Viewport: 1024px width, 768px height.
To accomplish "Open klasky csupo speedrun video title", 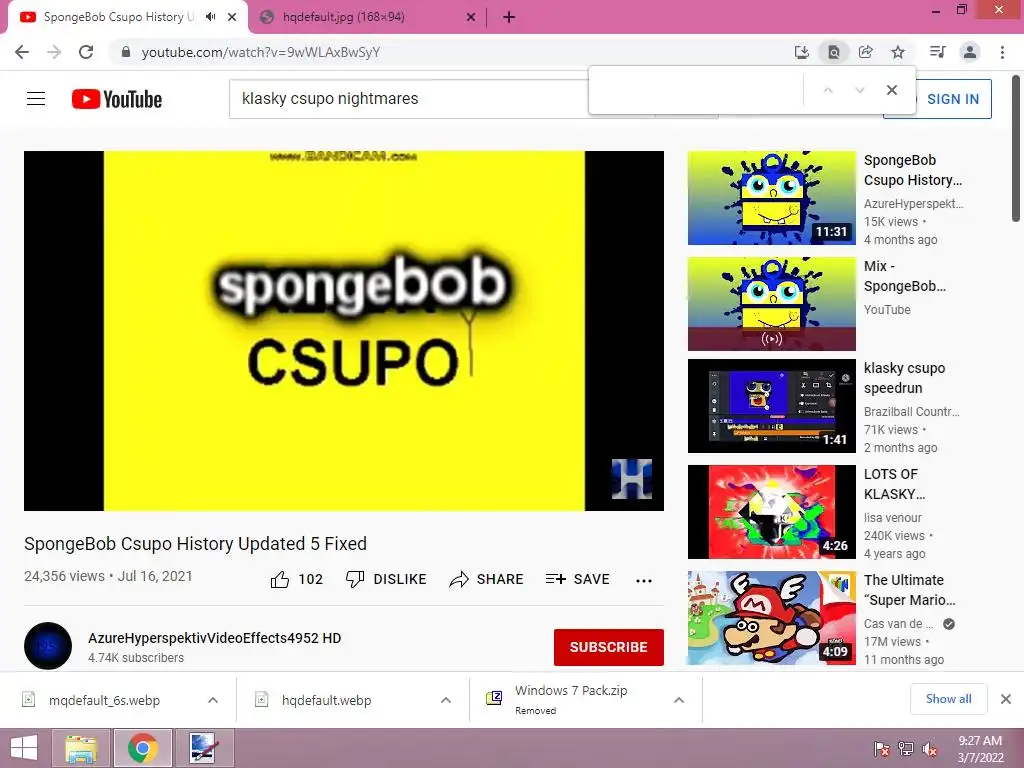I will [904, 378].
